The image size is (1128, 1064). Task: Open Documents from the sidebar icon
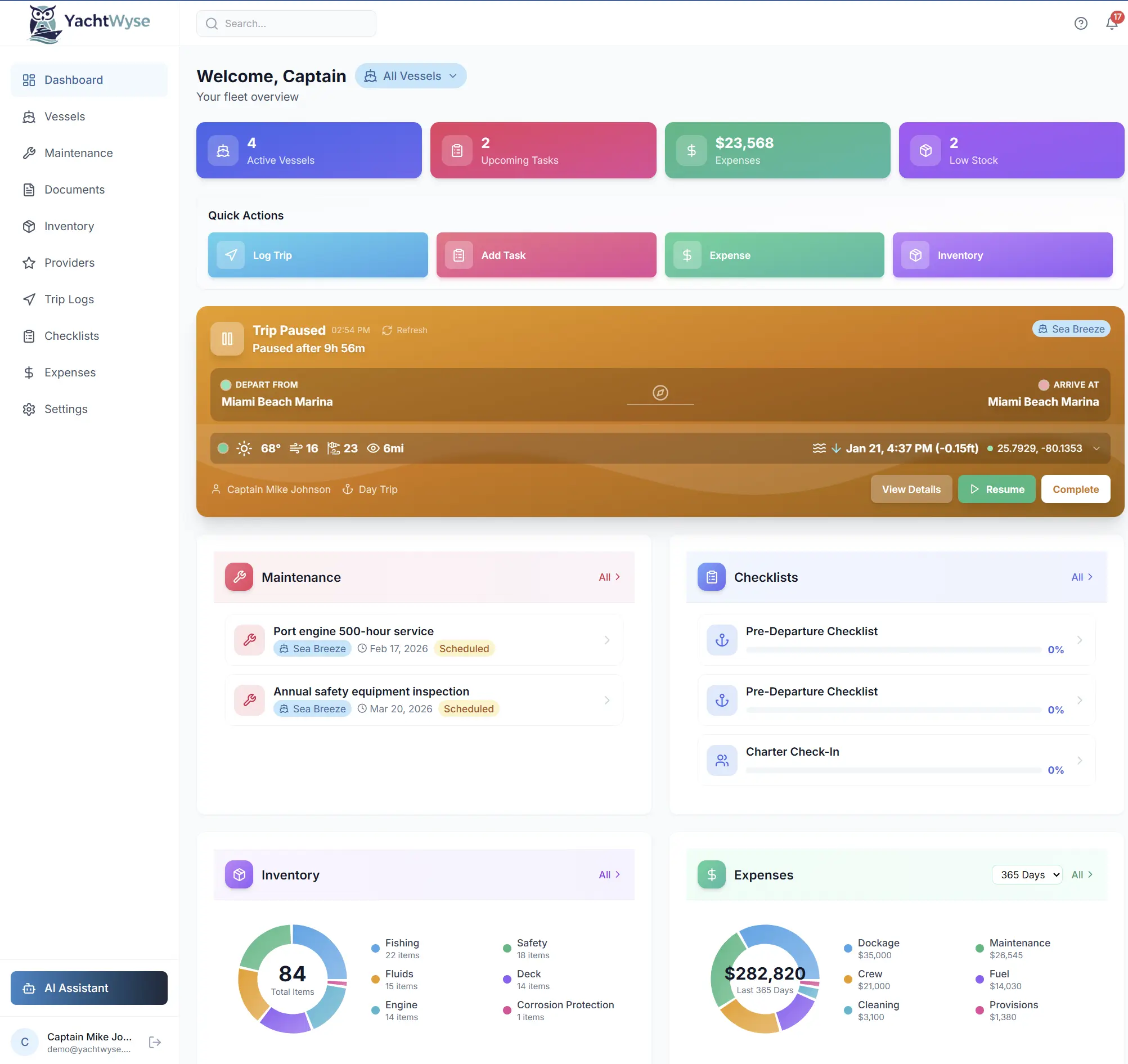[x=29, y=190]
